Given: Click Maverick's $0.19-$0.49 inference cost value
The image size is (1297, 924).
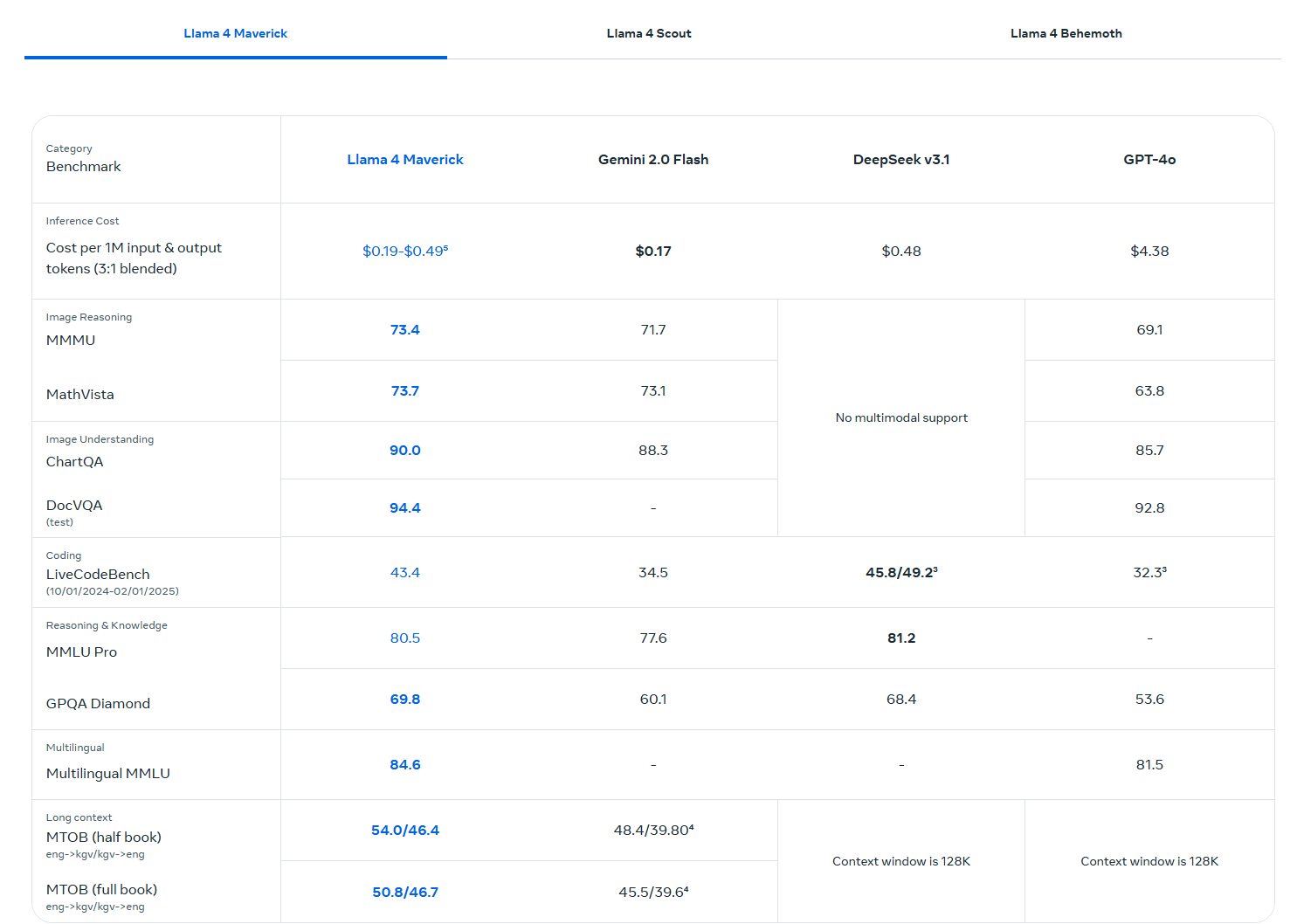Looking at the screenshot, I should coord(404,251).
